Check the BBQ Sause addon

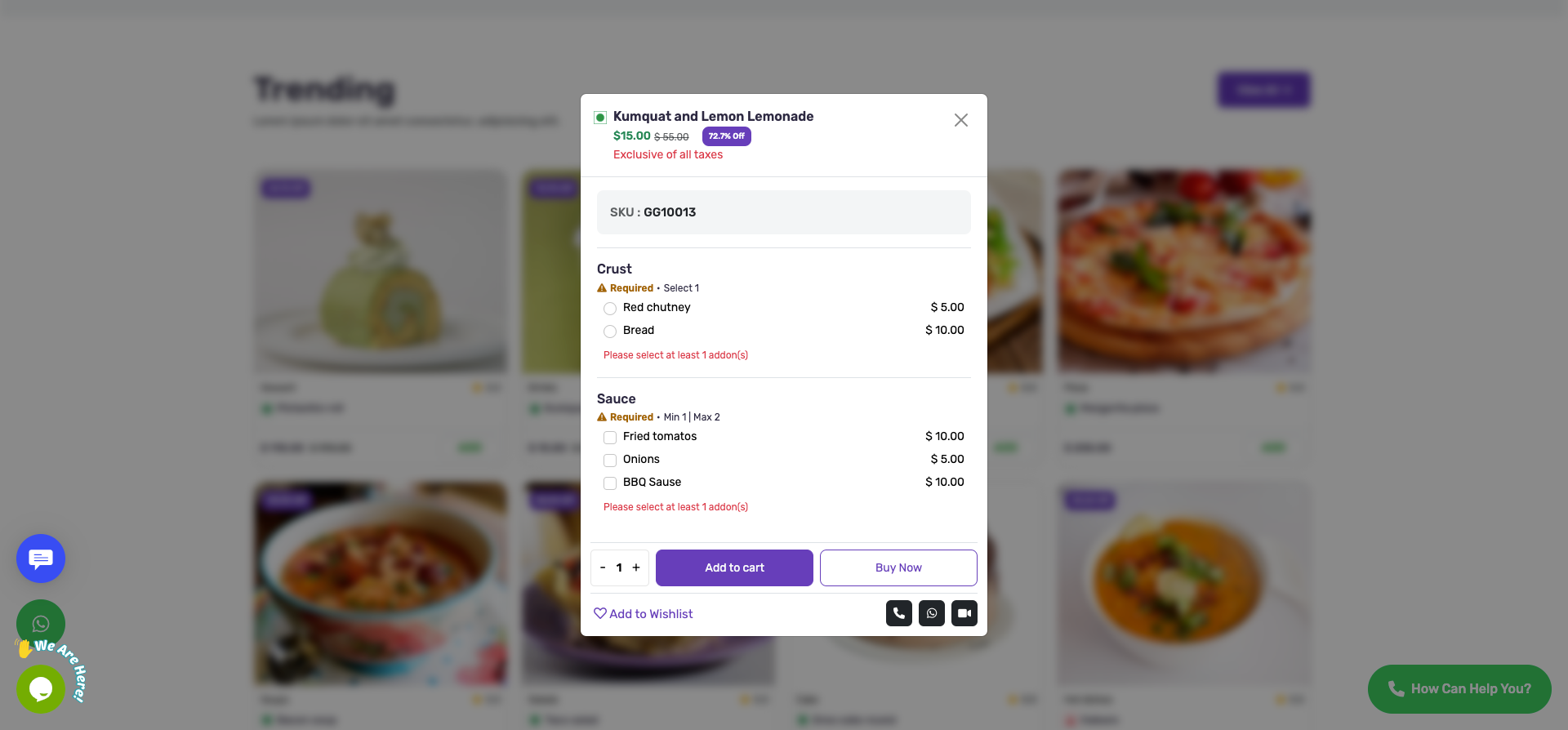(609, 483)
